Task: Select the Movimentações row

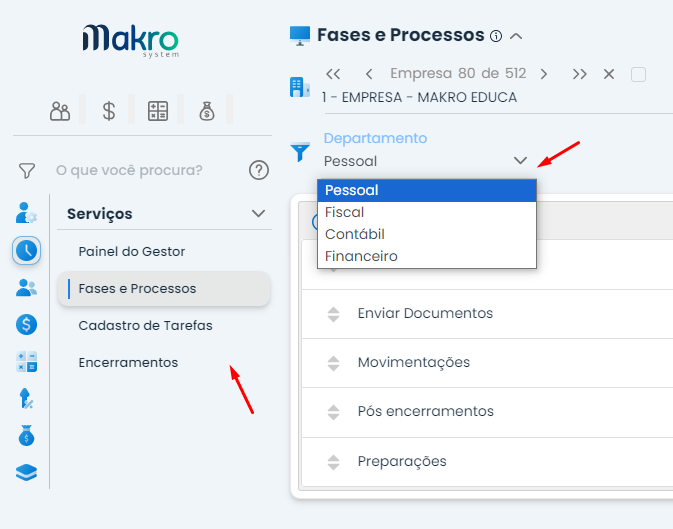Action: tap(487, 363)
